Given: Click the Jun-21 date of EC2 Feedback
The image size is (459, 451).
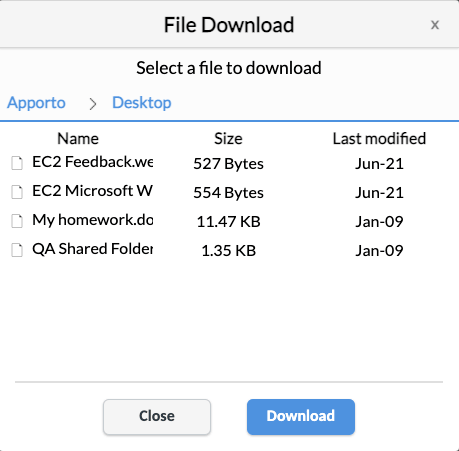Looking at the screenshot, I should pos(379,164).
